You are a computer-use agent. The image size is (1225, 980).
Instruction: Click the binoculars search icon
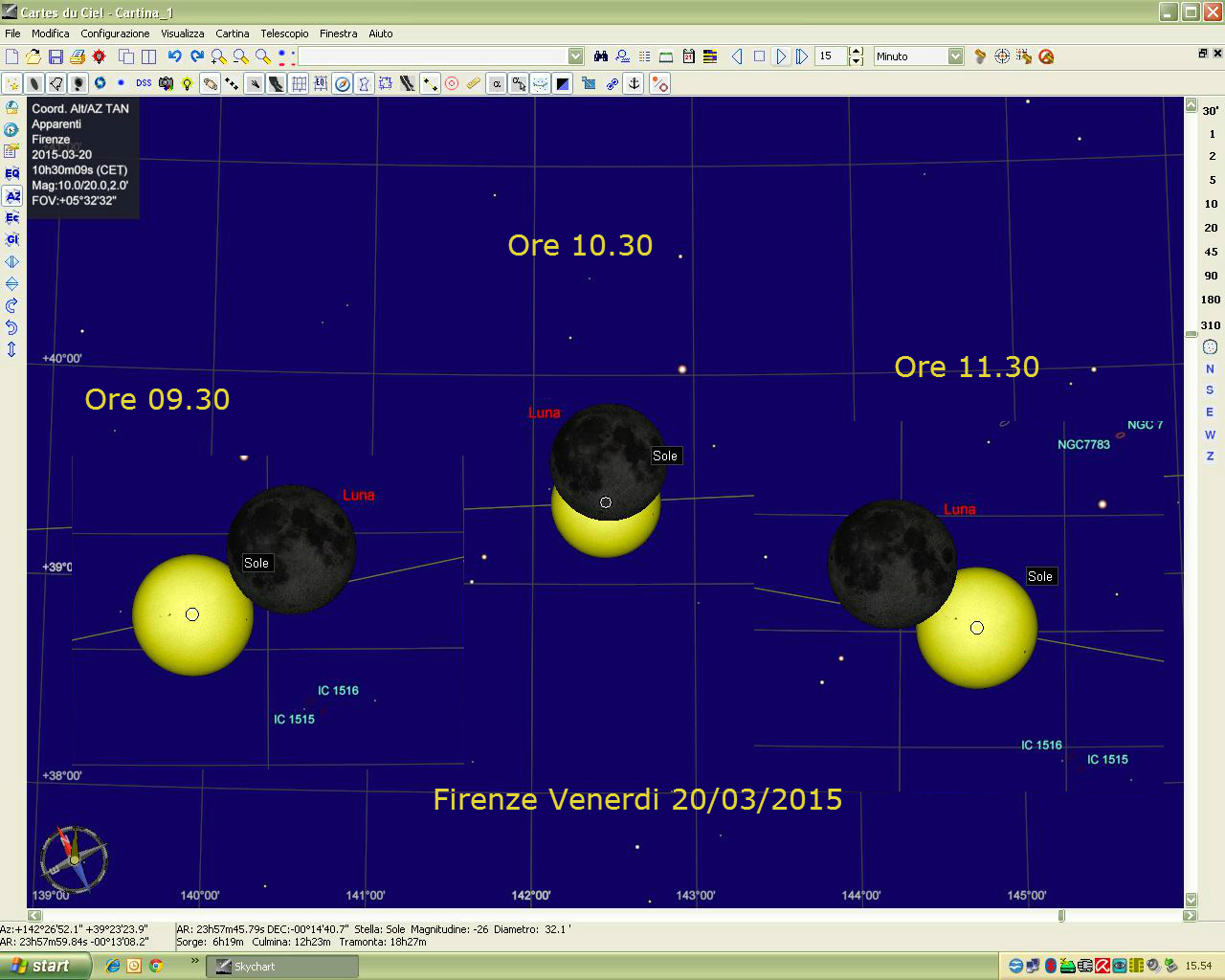[x=601, y=56]
